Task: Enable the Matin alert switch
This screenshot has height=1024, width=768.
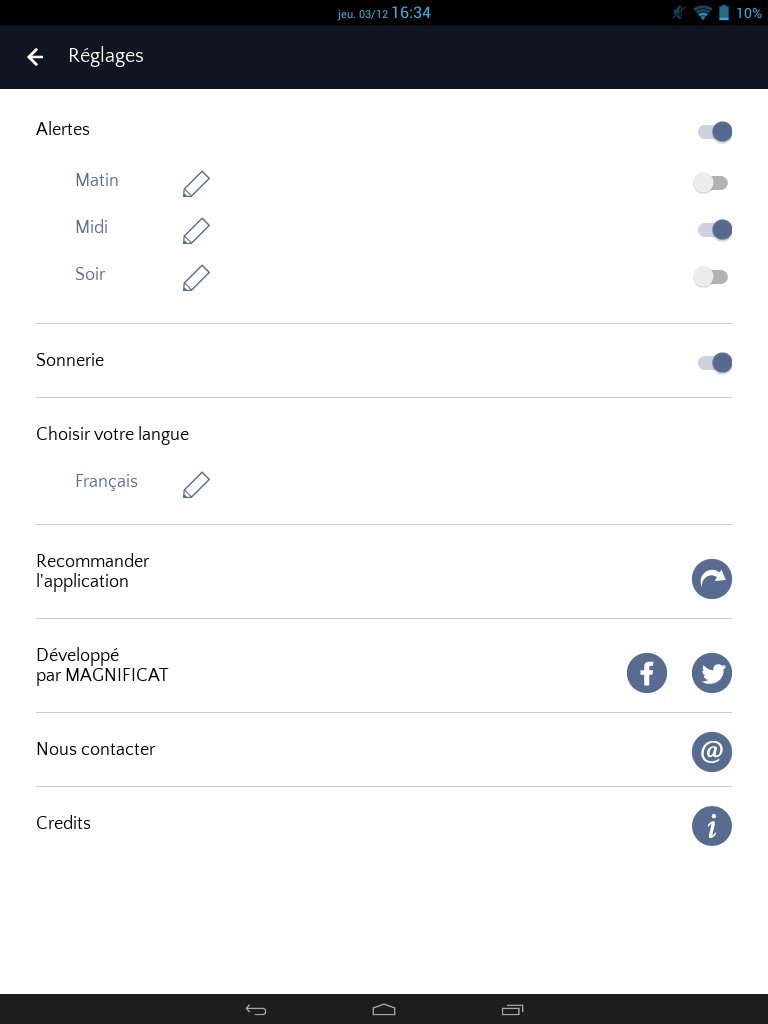Action: click(711, 183)
